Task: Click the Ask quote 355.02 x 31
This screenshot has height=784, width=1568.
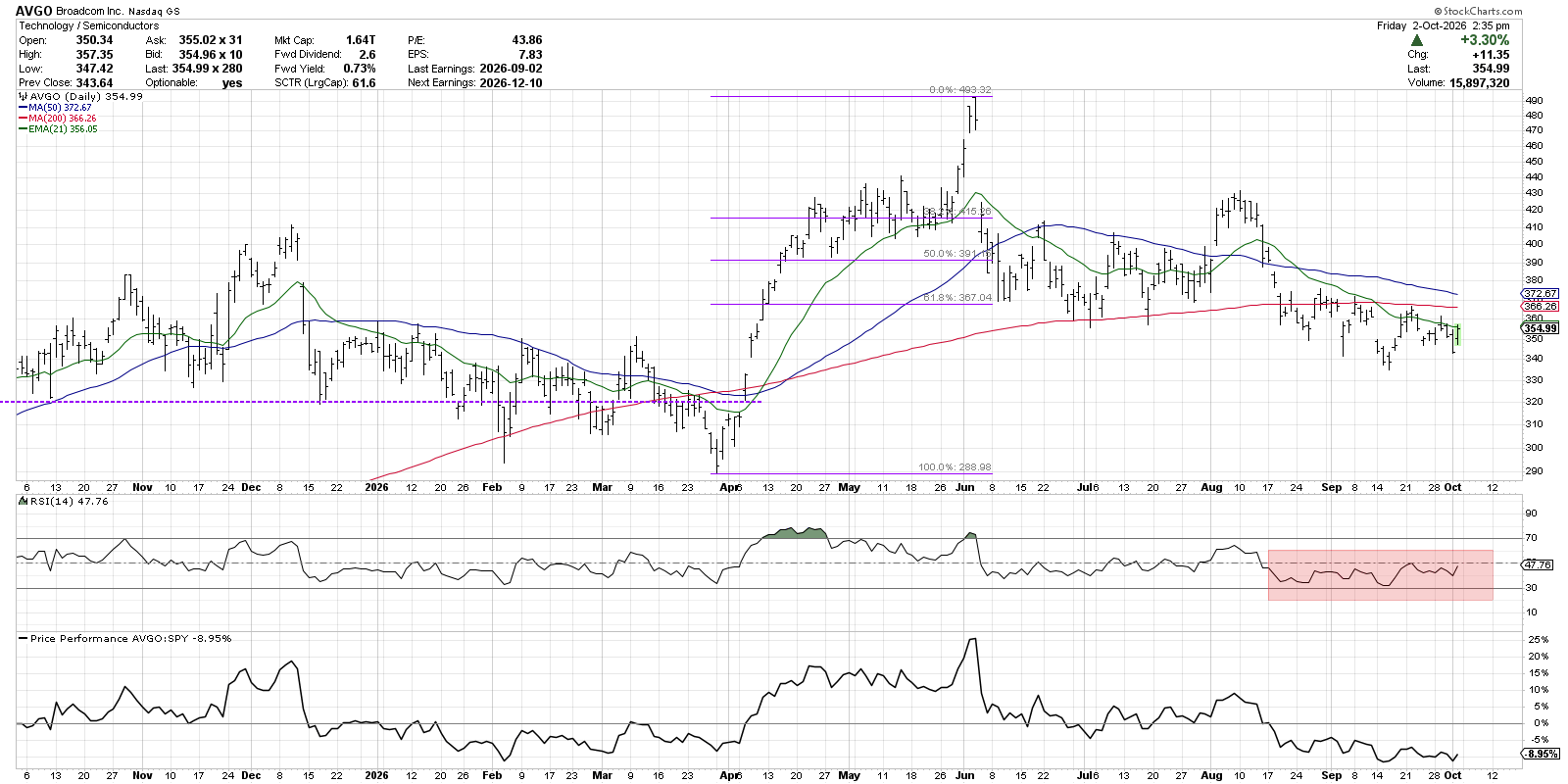Action: coord(211,40)
